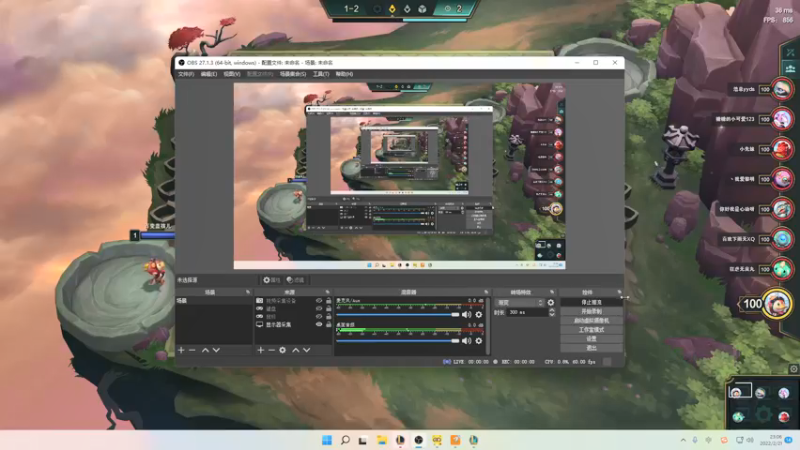800x450 pixels.
Task: Open 设置 in Controls panel
Action: tap(591, 339)
